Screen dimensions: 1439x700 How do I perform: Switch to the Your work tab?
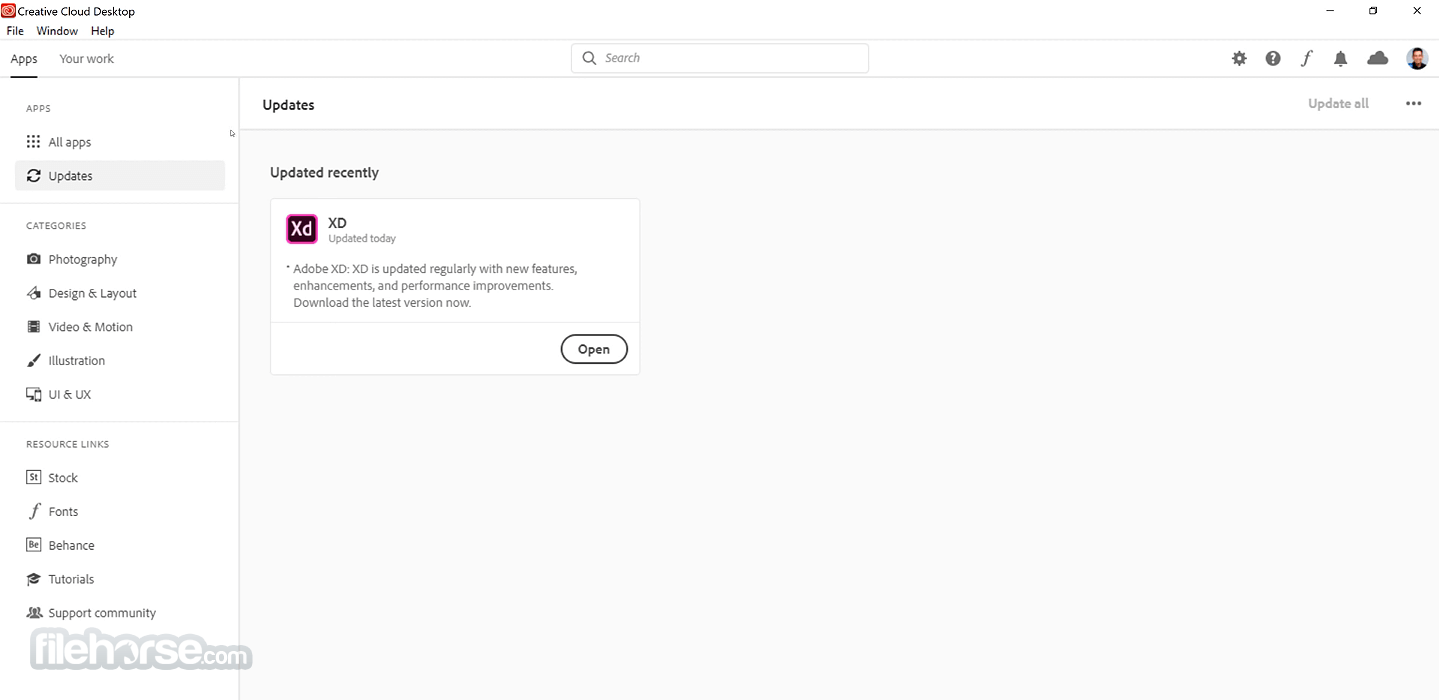click(x=86, y=59)
